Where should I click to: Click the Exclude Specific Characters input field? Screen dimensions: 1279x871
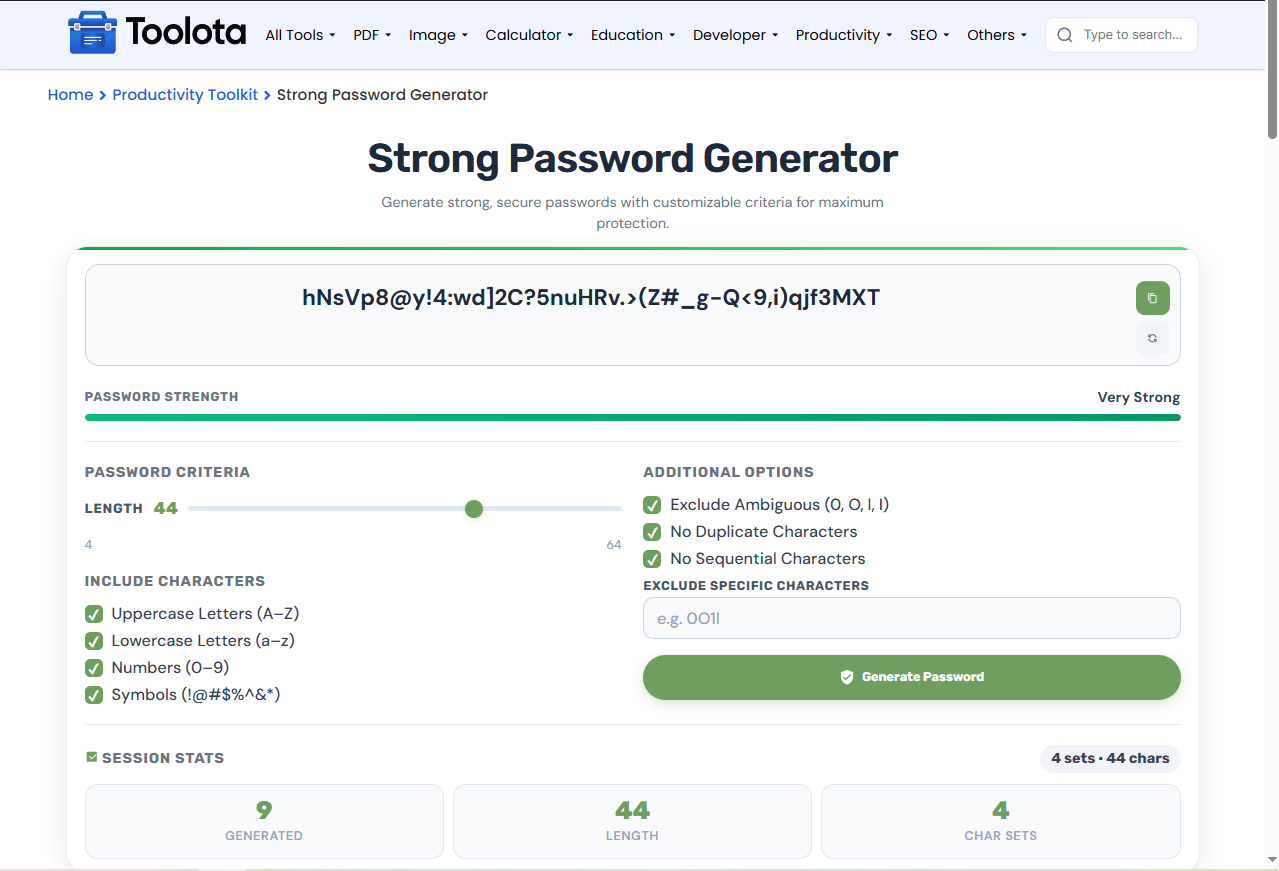(x=911, y=618)
